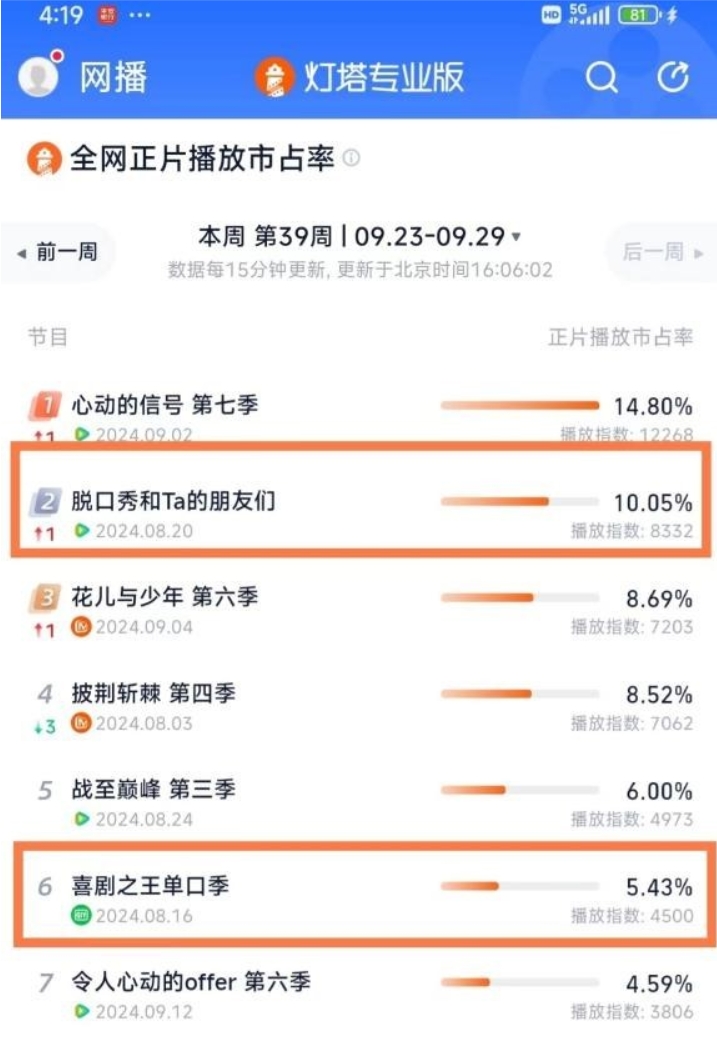Screen dimensions: 717x1039
Task: Tap the green platform icon under 喜剧之王单口季
Action: tap(82, 915)
